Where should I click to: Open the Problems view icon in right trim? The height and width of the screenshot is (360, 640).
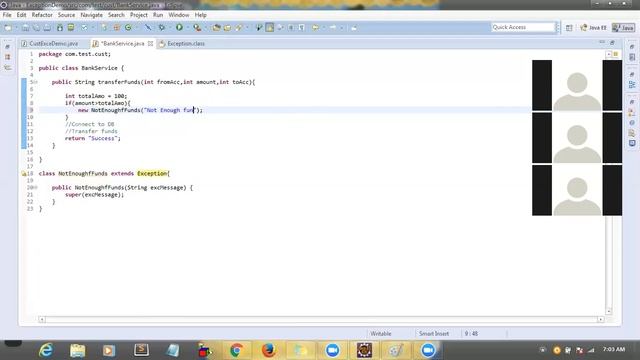[x=632, y=113]
